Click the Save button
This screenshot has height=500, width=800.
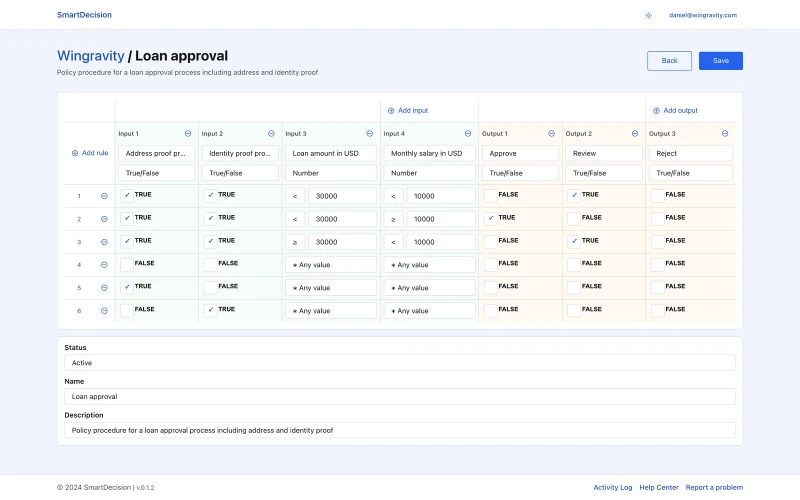720,61
